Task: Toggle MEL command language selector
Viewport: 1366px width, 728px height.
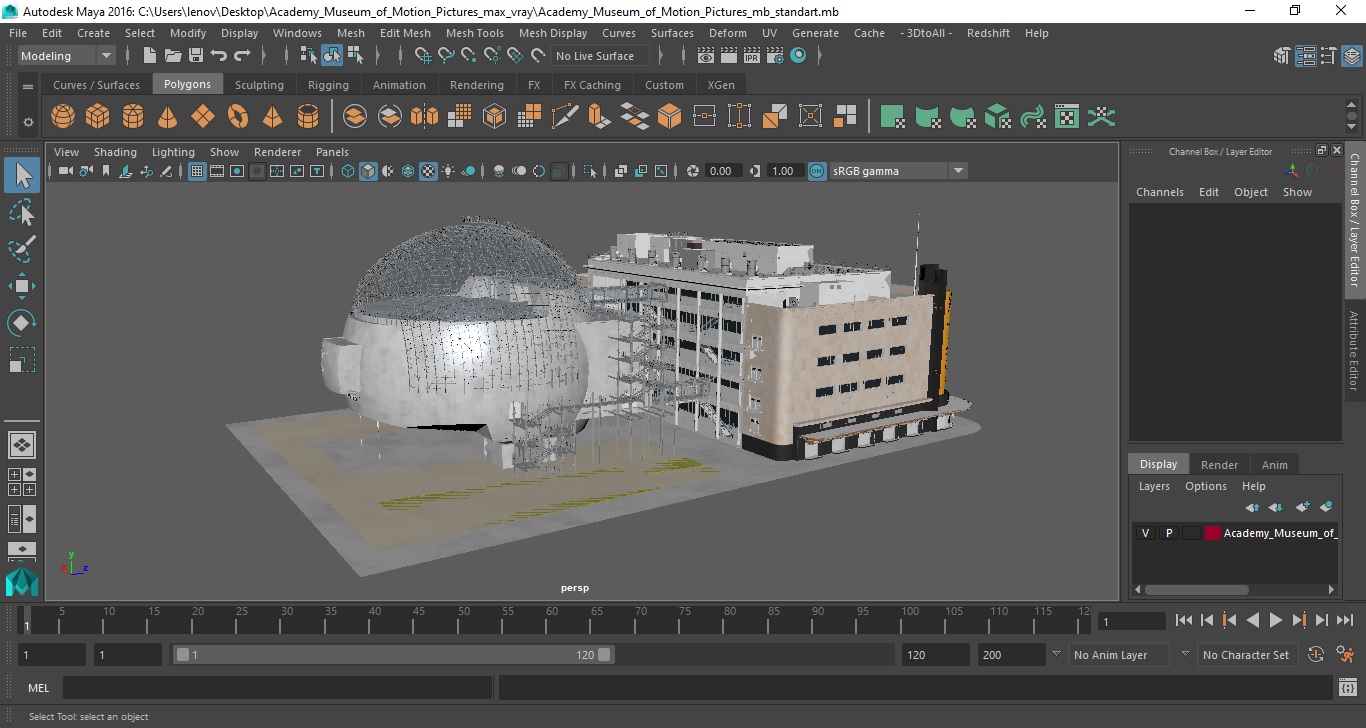Action: pos(38,688)
